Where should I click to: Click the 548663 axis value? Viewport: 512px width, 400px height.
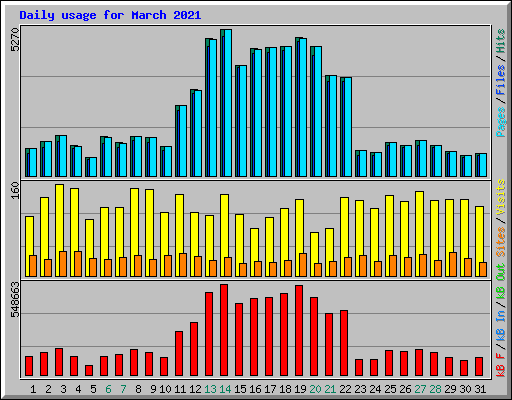point(15,300)
